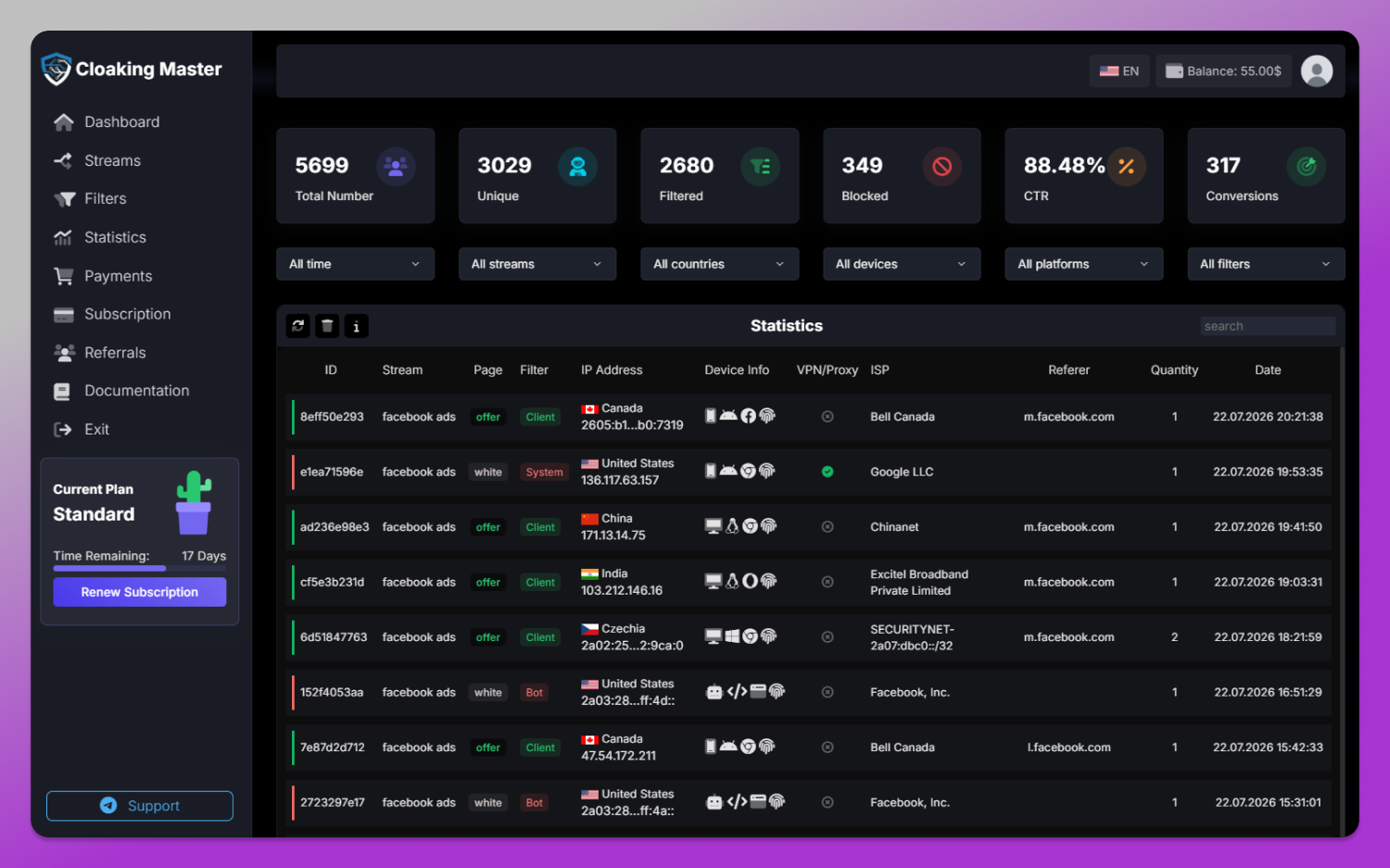Viewport: 1390px width, 868px height.
Task: Click the Unique visitor icon
Action: pyautogui.click(x=577, y=167)
